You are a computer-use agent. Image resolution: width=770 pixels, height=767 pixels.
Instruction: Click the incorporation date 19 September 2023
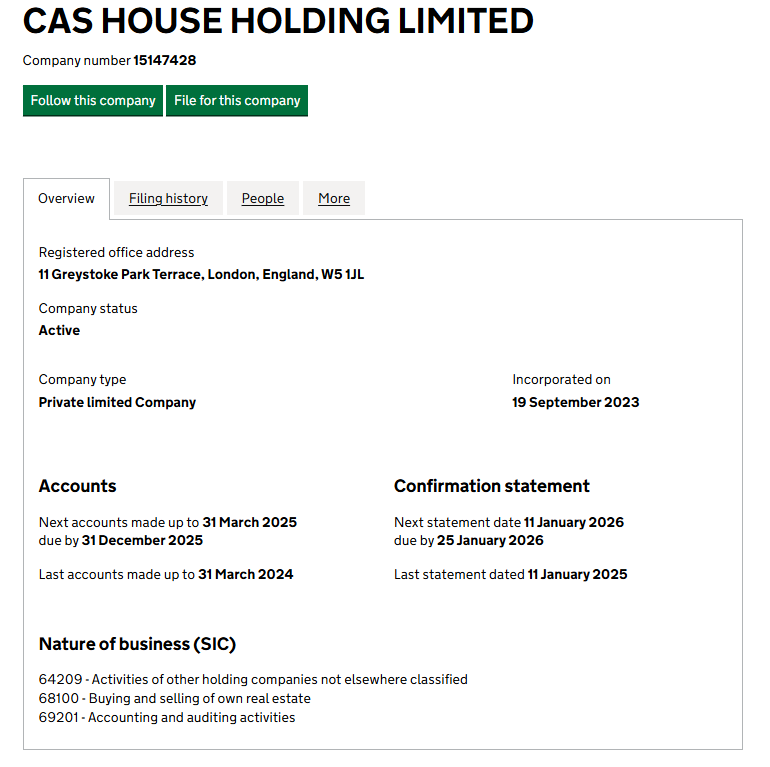[575, 402]
